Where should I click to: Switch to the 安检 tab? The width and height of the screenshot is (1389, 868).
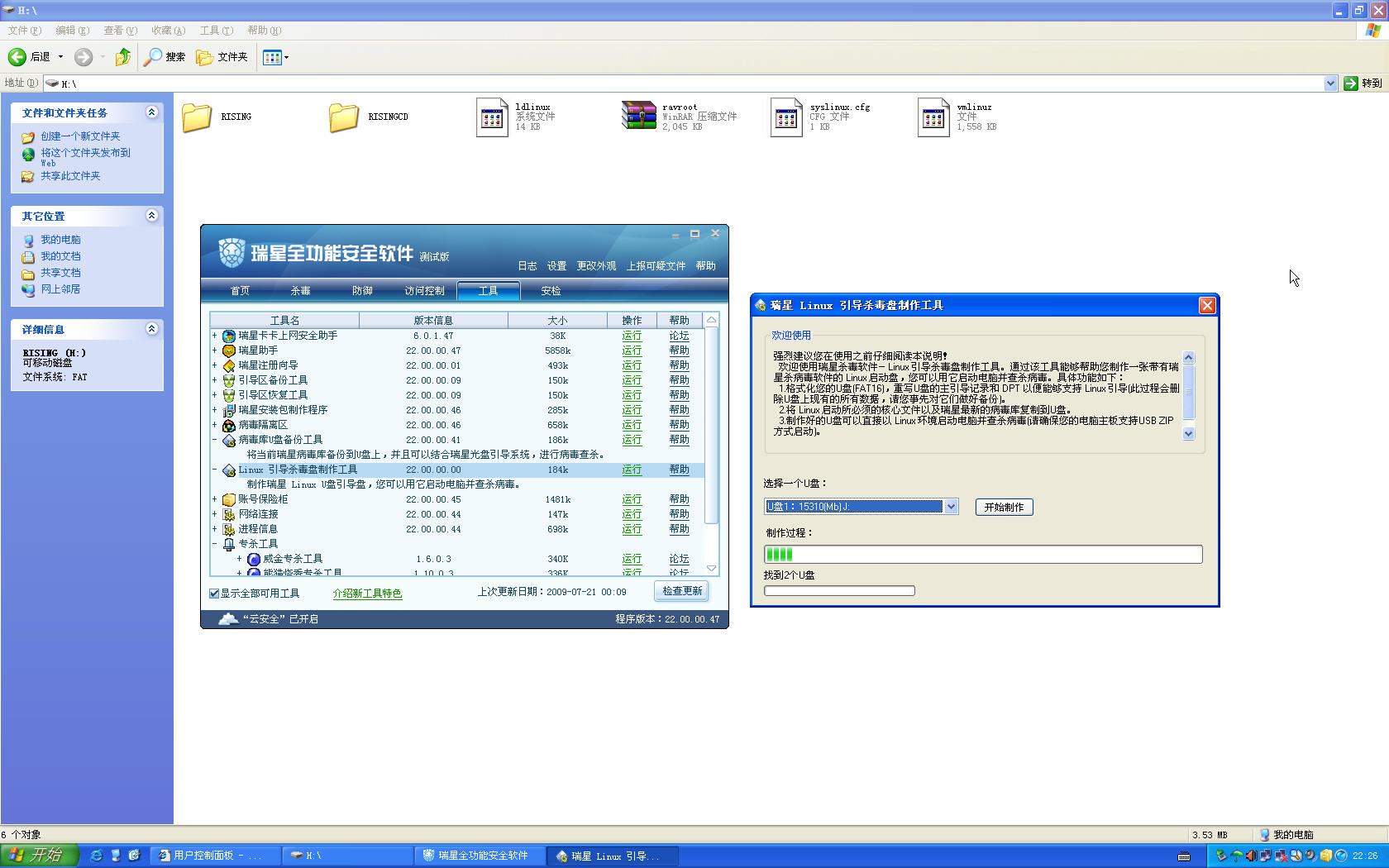(551, 291)
